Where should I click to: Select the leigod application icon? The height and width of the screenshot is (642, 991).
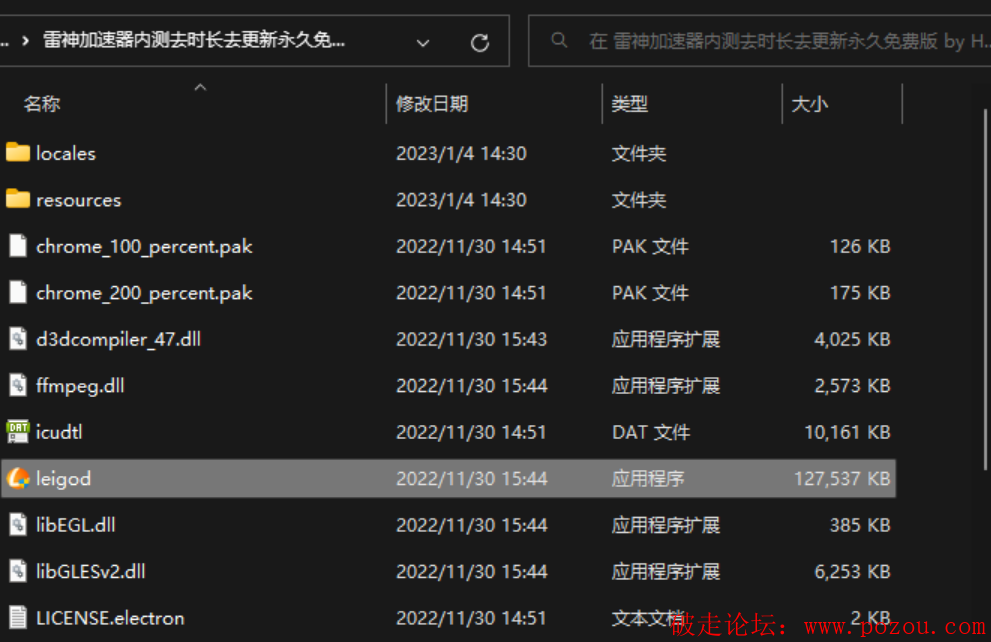coord(18,479)
